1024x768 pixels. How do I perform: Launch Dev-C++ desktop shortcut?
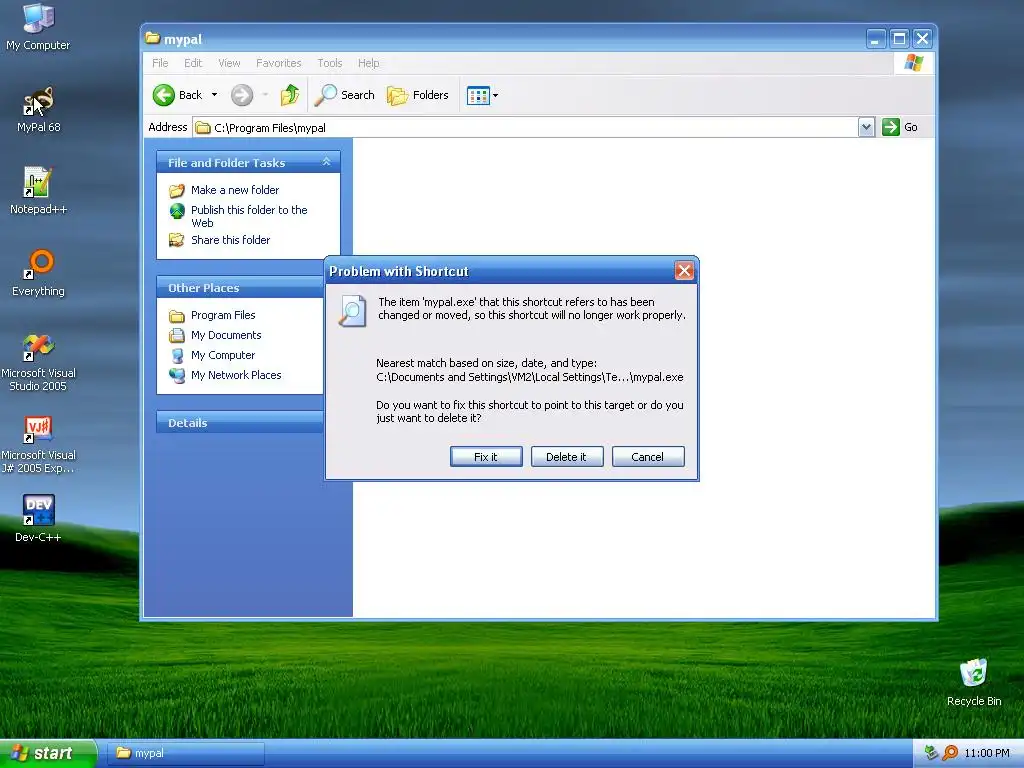[x=38, y=519]
